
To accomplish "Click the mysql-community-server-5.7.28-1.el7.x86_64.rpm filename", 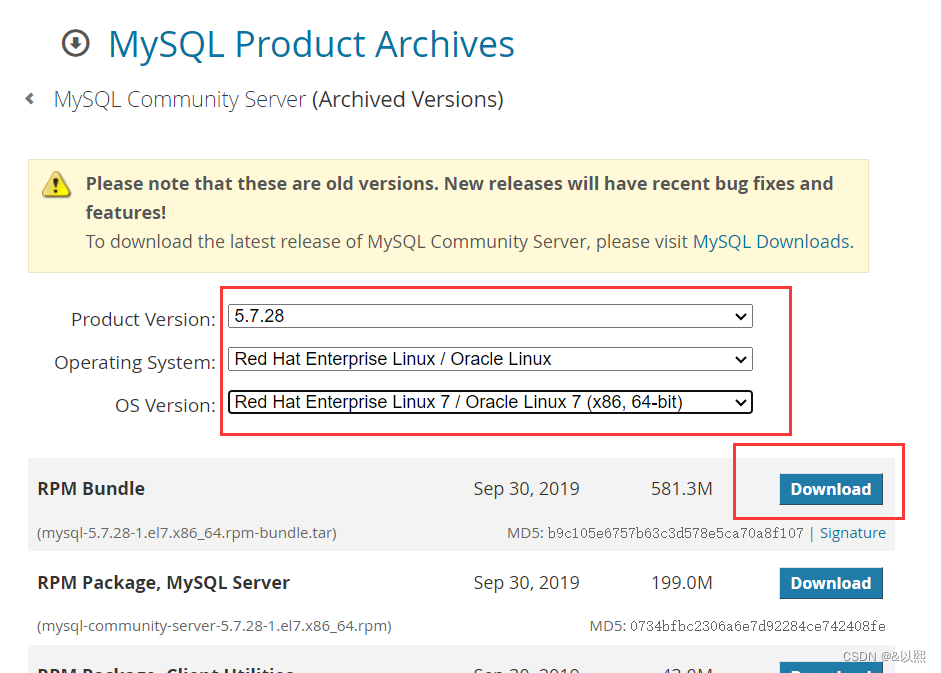I will click(214, 626).
